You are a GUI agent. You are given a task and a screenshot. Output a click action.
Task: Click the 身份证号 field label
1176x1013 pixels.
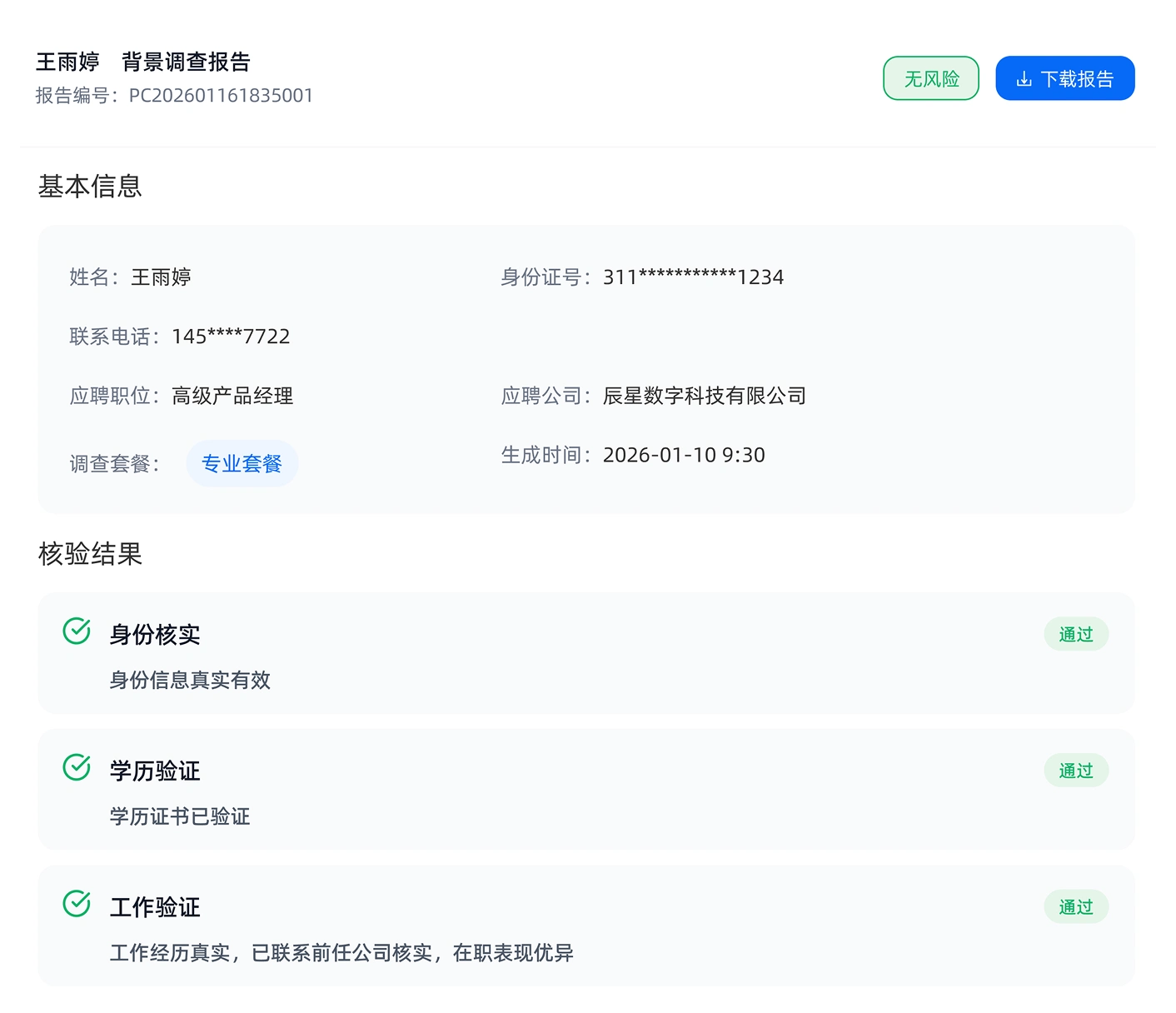[546, 277]
